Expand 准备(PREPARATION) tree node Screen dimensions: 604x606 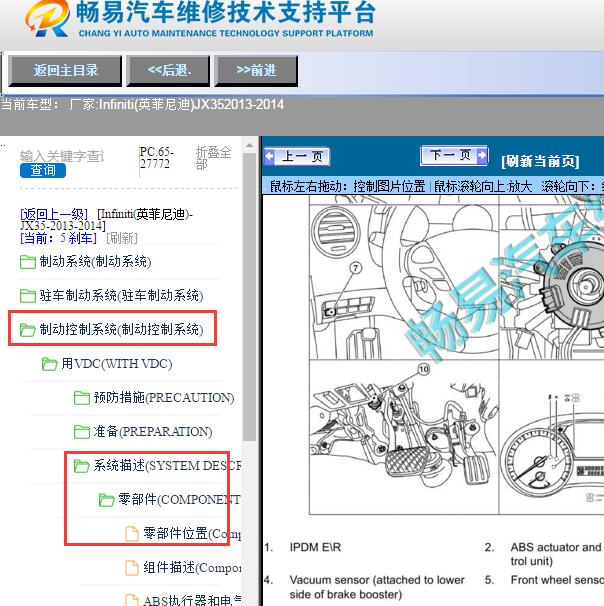(x=153, y=432)
